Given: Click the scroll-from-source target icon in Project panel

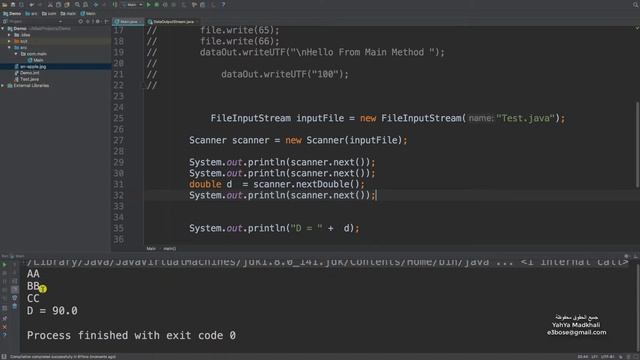Looking at the screenshot, I should pos(80,21).
